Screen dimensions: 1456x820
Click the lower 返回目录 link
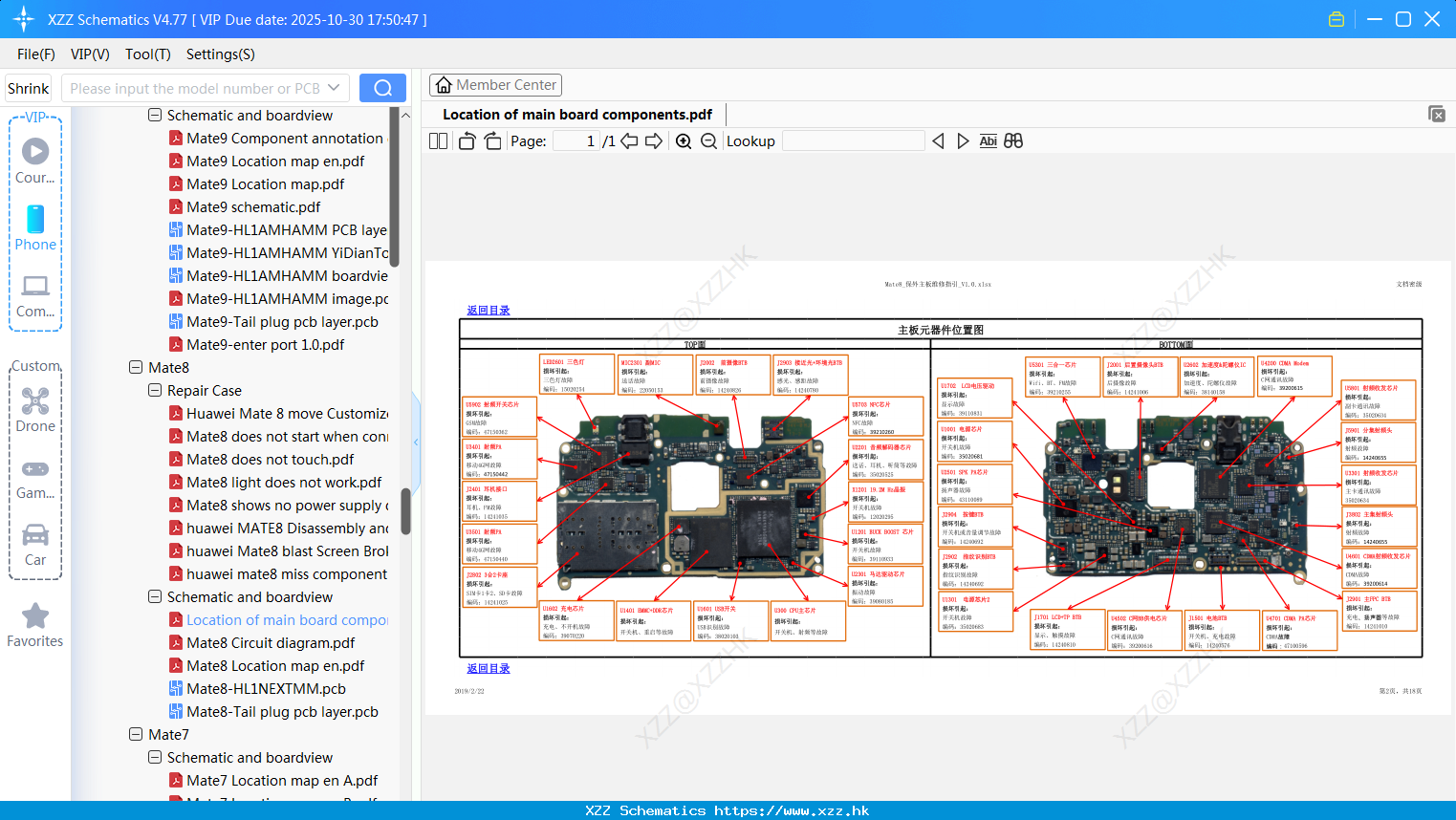489,669
